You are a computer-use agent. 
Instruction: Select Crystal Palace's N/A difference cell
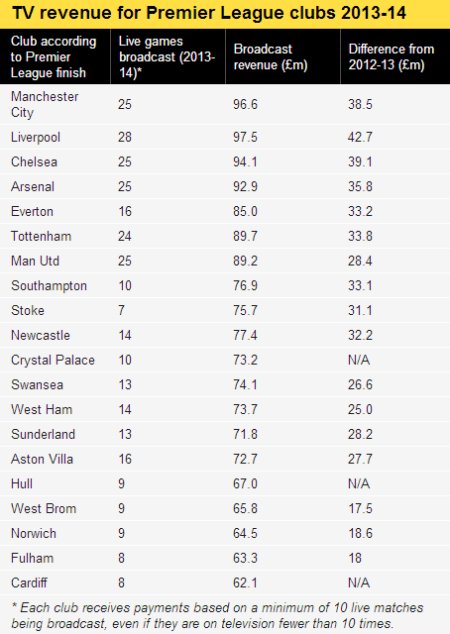coord(359,360)
